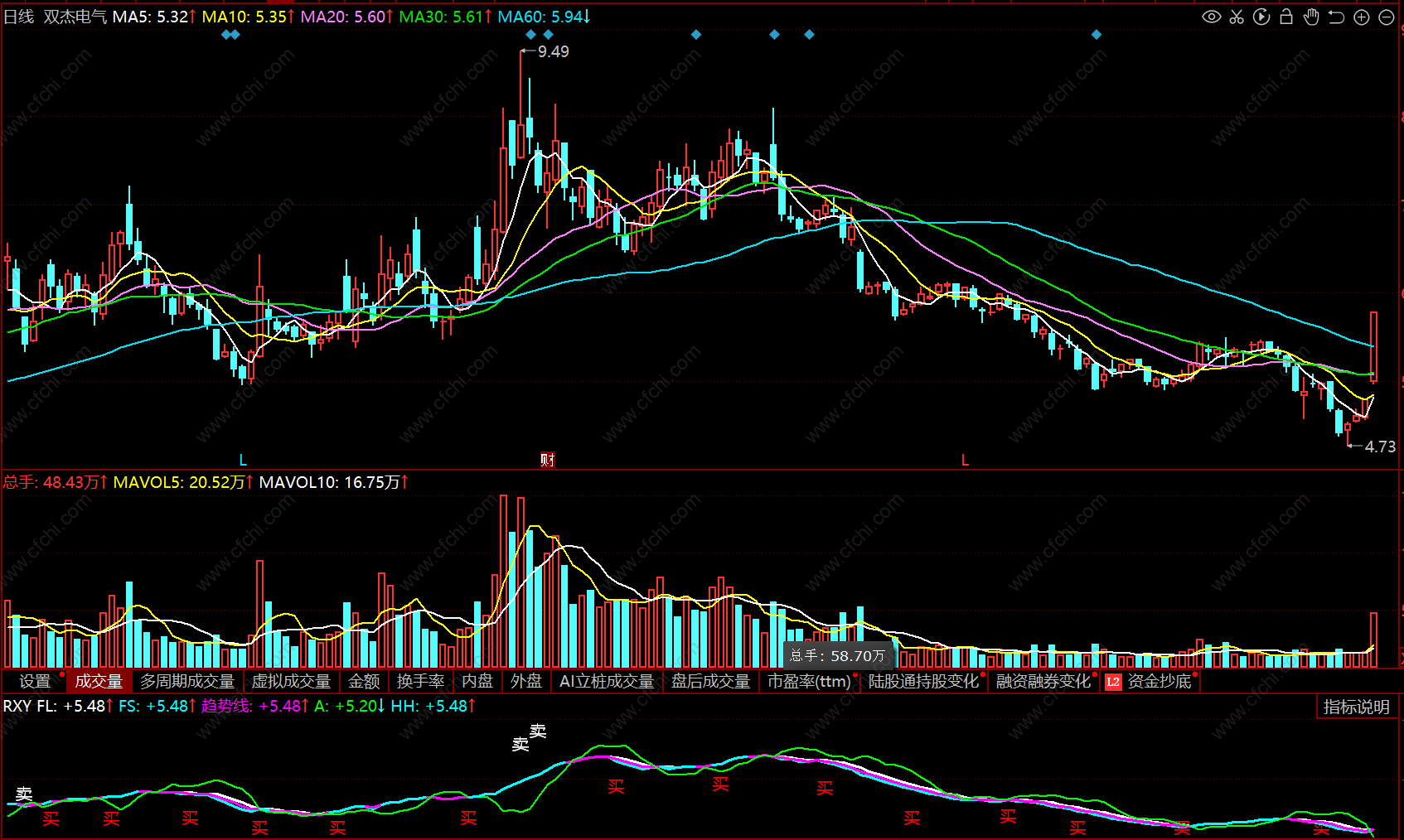This screenshot has width=1404, height=840.
Task: Toggle chart visibility with the eye icon
Action: click(1212, 17)
